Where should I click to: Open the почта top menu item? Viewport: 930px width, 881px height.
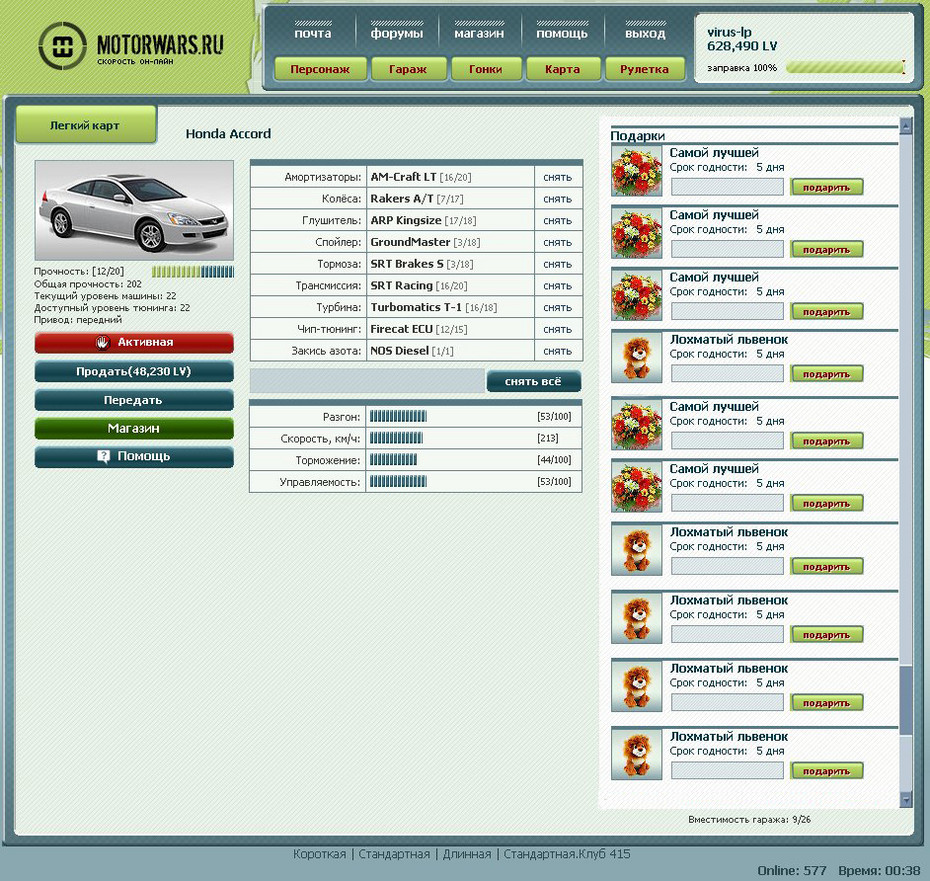(x=313, y=33)
